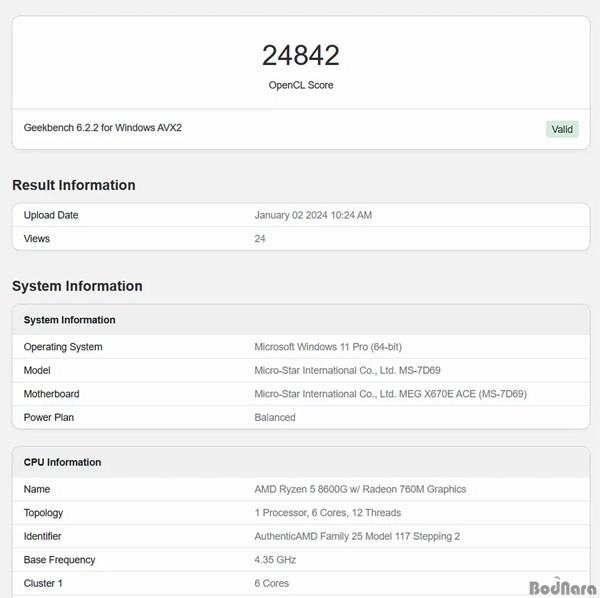Select the Model value ending MS-7D69

click(x=347, y=370)
